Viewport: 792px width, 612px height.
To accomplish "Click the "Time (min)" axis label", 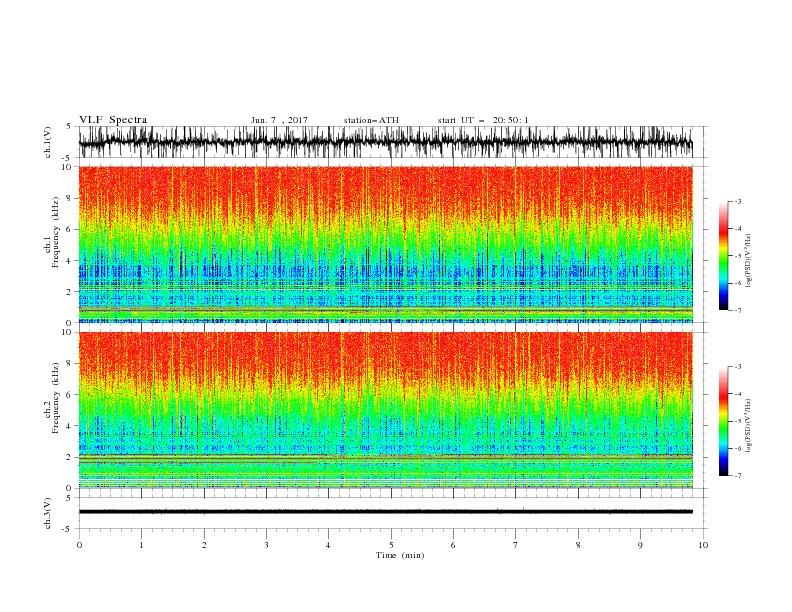I will tap(400, 555).
